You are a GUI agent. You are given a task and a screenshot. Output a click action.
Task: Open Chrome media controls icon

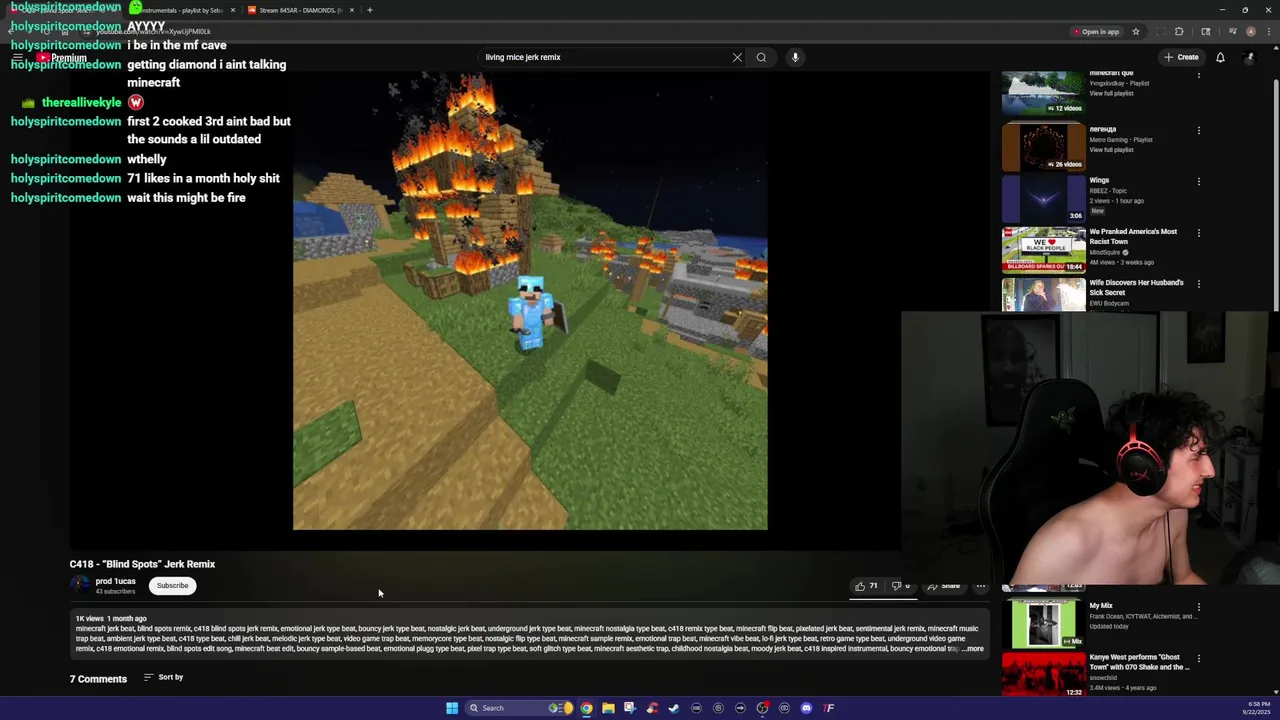click(x=1232, y=32)
